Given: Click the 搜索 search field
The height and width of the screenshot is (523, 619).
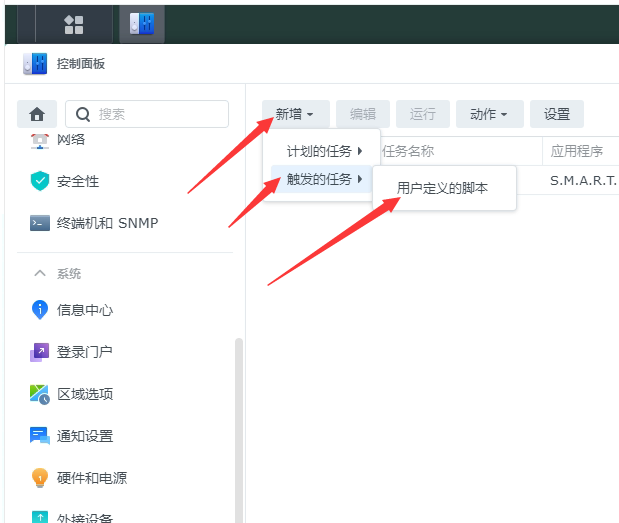Looking at the screenshot, I should pyautogui.click(x=147, y=114).
